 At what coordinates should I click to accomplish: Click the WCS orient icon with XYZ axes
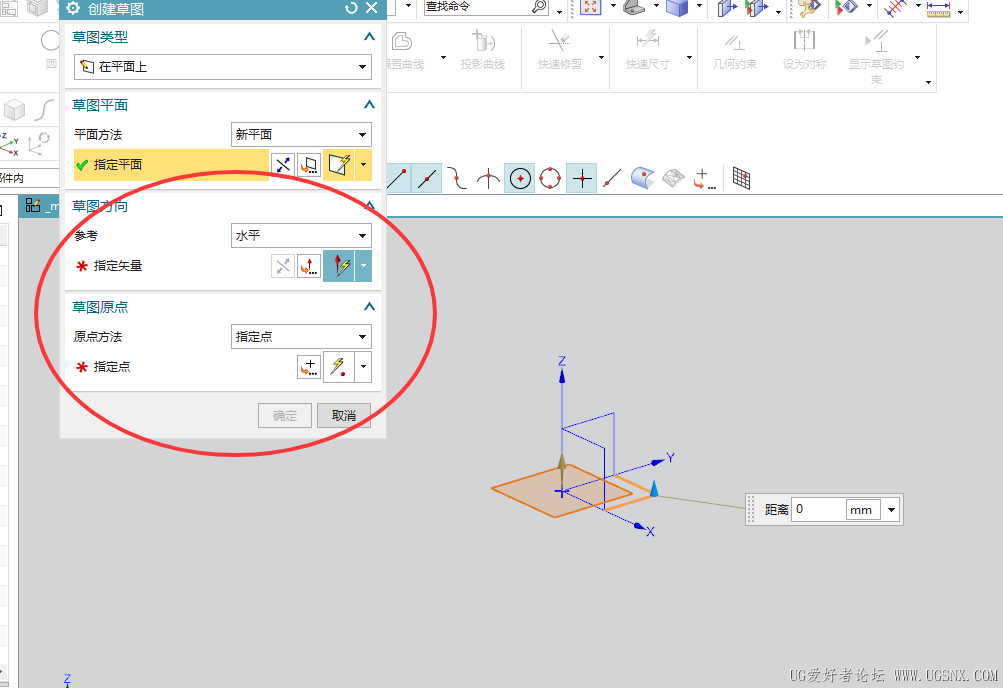click(x=10, y=145)
